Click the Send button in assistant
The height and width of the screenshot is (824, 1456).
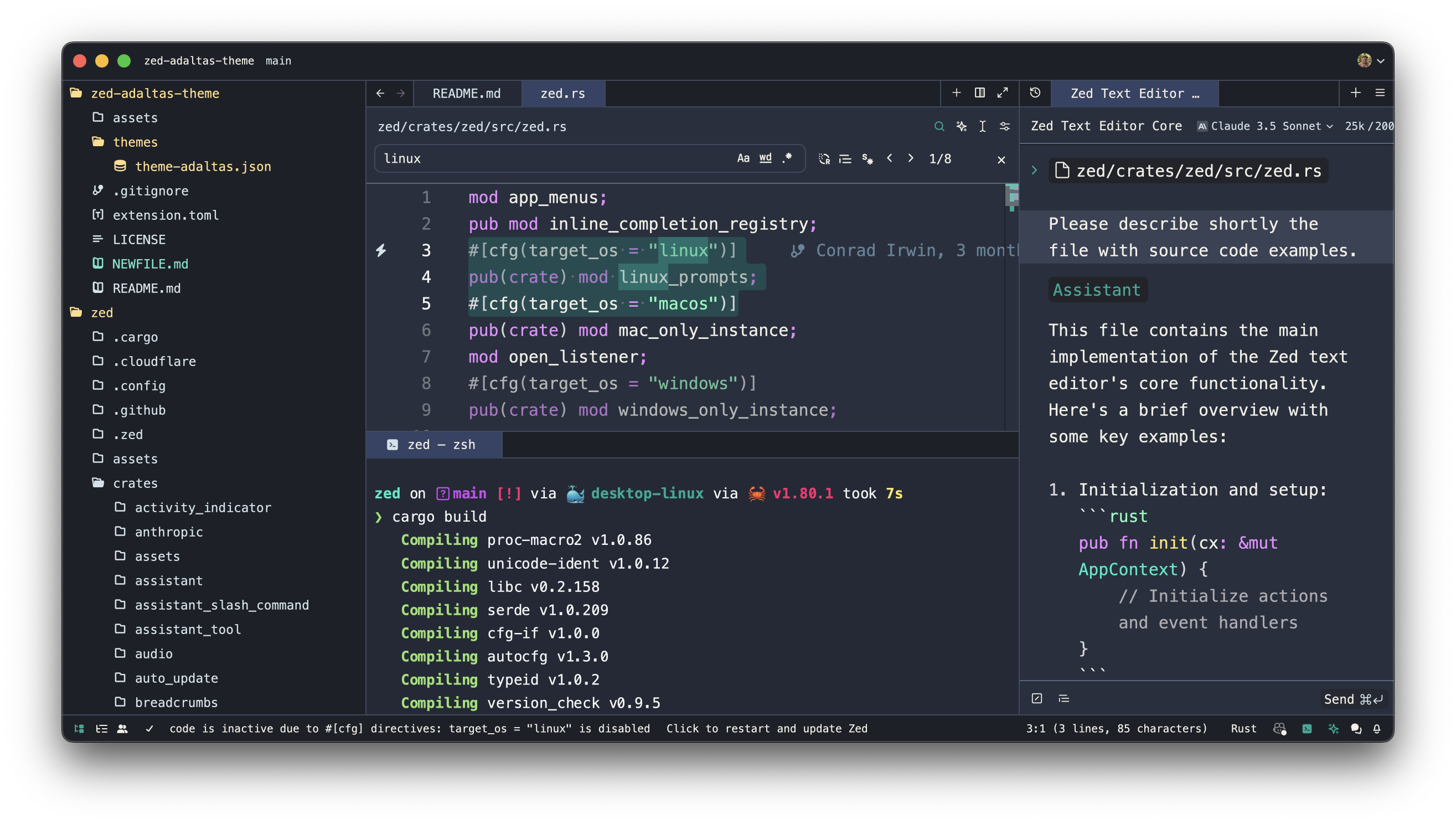(x=1352, y=699)
